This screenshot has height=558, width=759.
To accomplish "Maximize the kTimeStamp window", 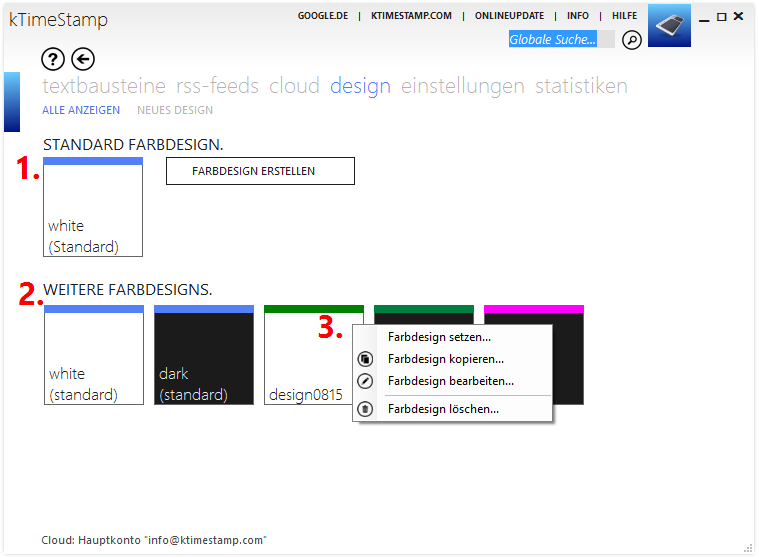I will point(721,17).
